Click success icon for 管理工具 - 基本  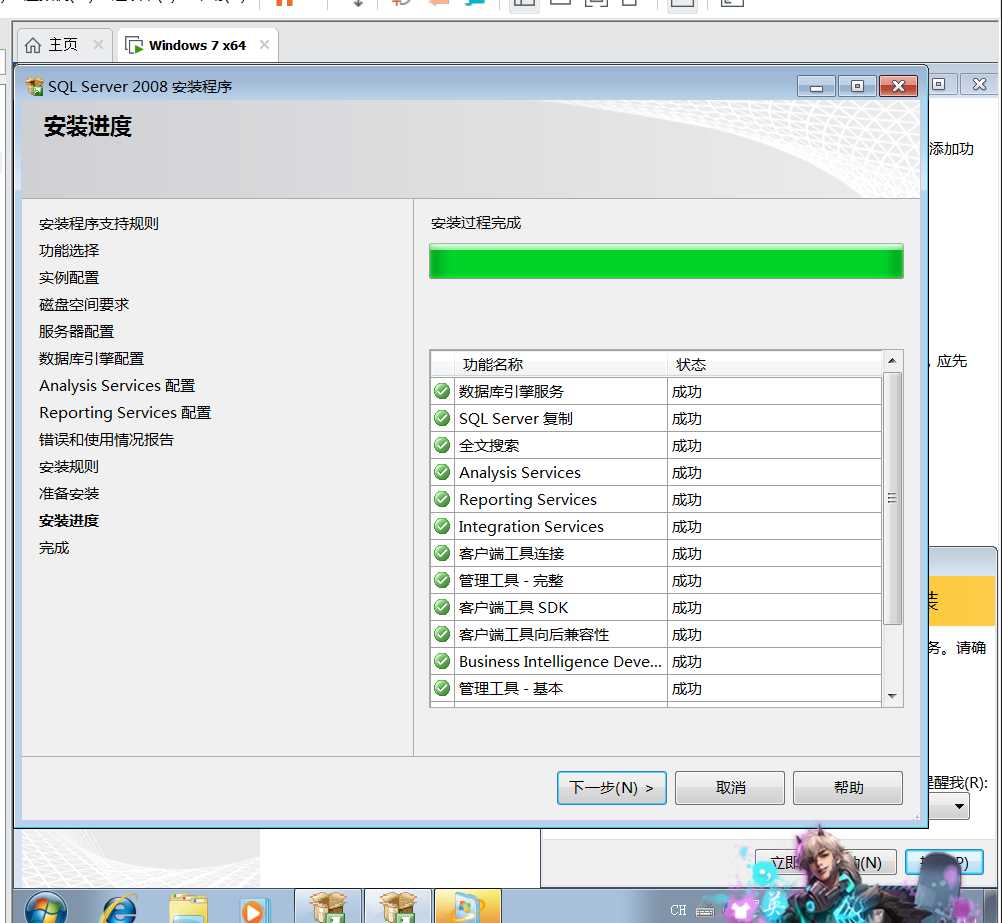442,688
